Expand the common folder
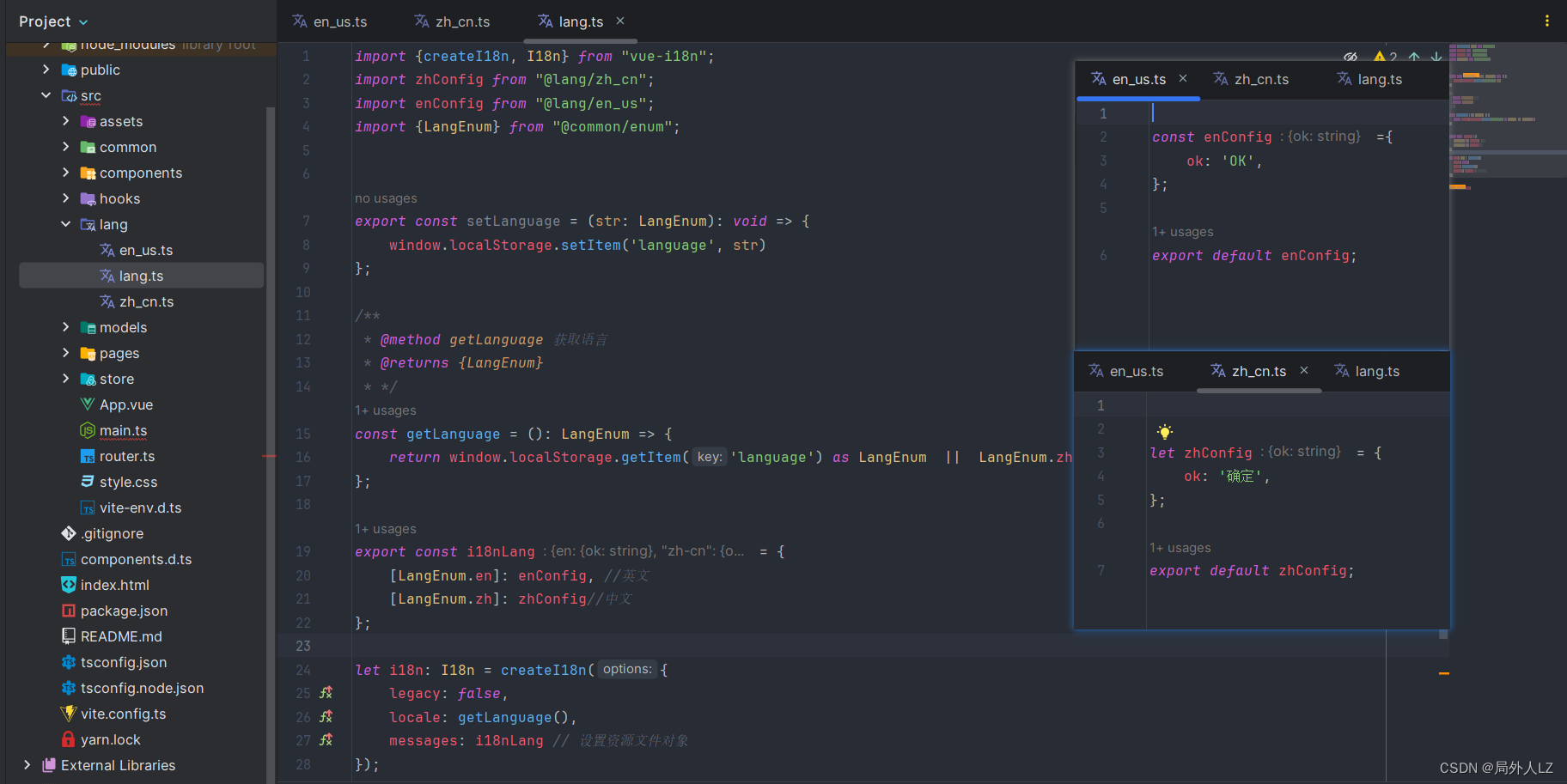 [x=65, y=147]
